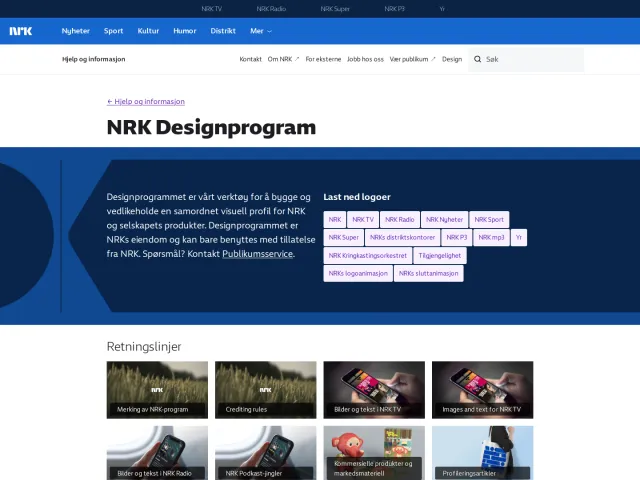This screenshot has height=480, width=640.
Task: Open the Kontakt page
Action: tap(250, 59)
